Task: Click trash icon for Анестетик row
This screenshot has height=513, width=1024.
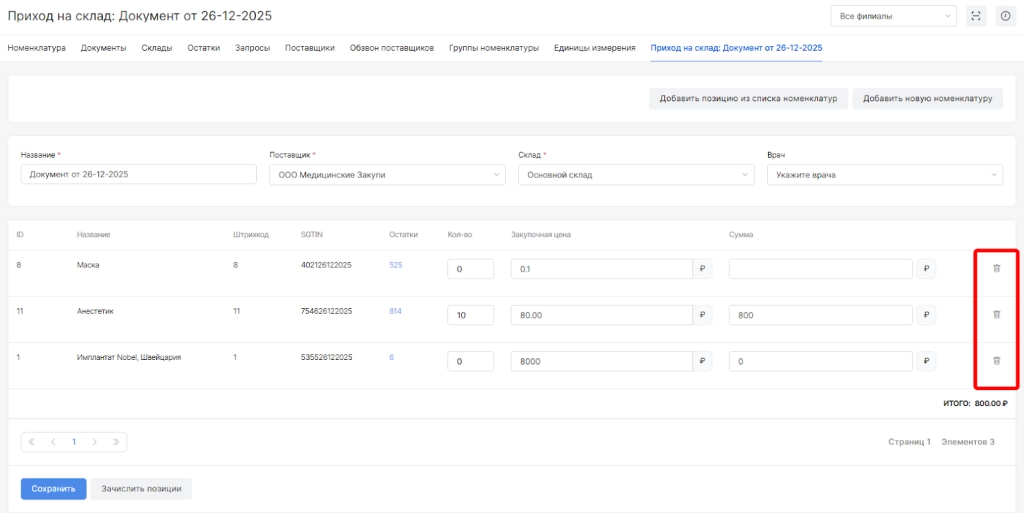Action: coord(996,314)
